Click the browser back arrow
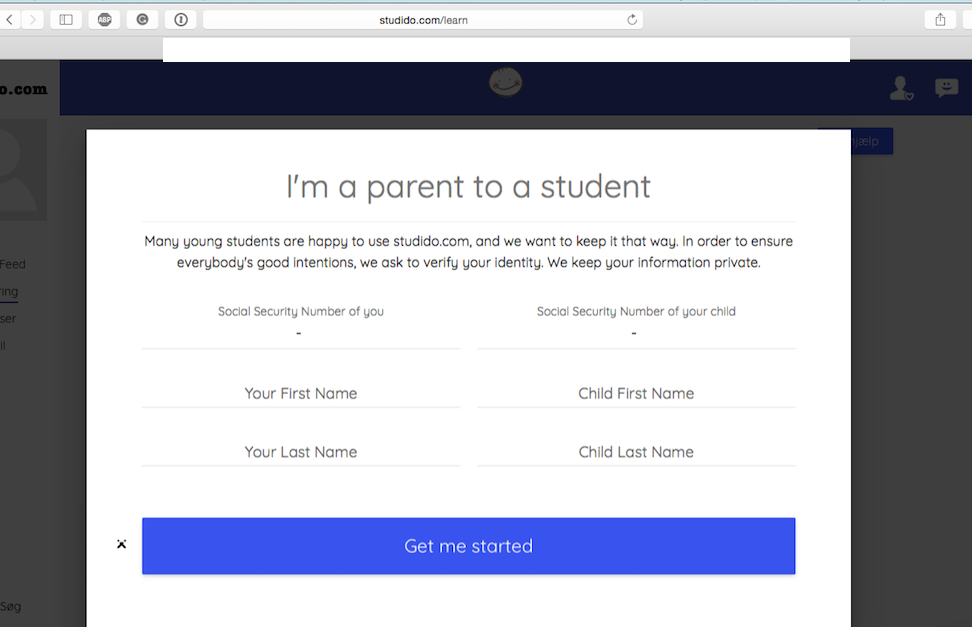Screen dimensions: 972x627 9,20
